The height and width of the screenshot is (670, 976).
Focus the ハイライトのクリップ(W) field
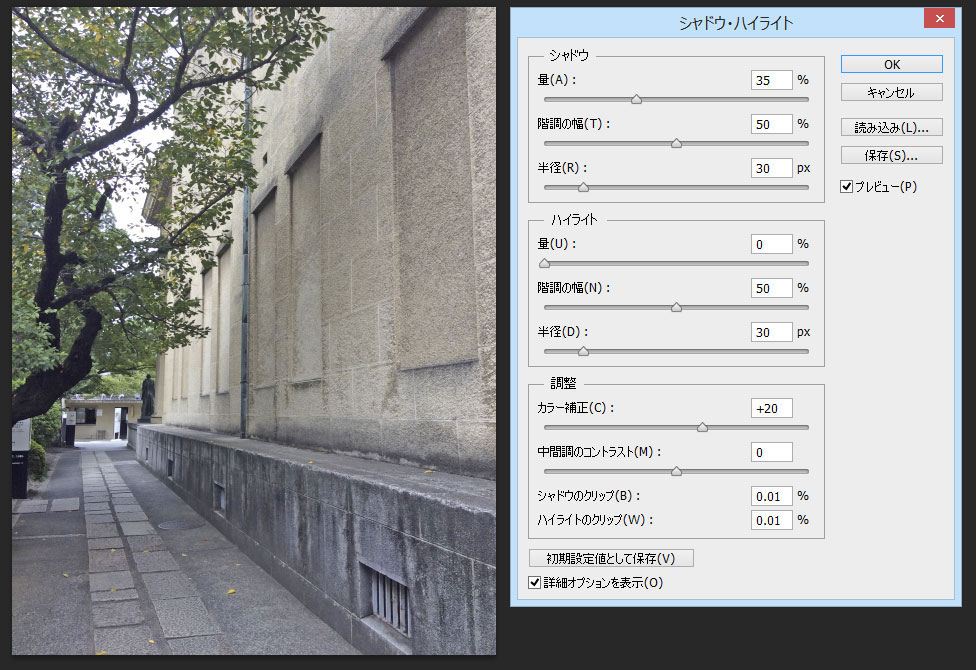coord(772,520)
